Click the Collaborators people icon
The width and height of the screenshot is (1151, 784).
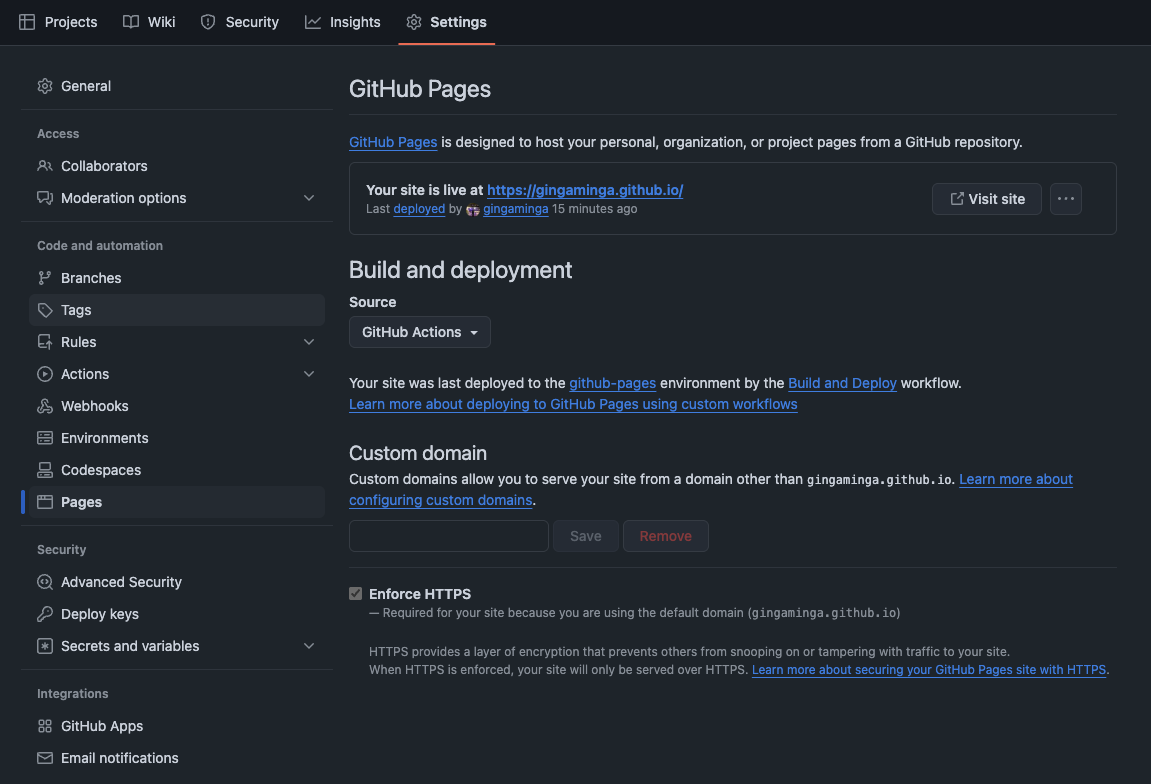coord(45,166)
